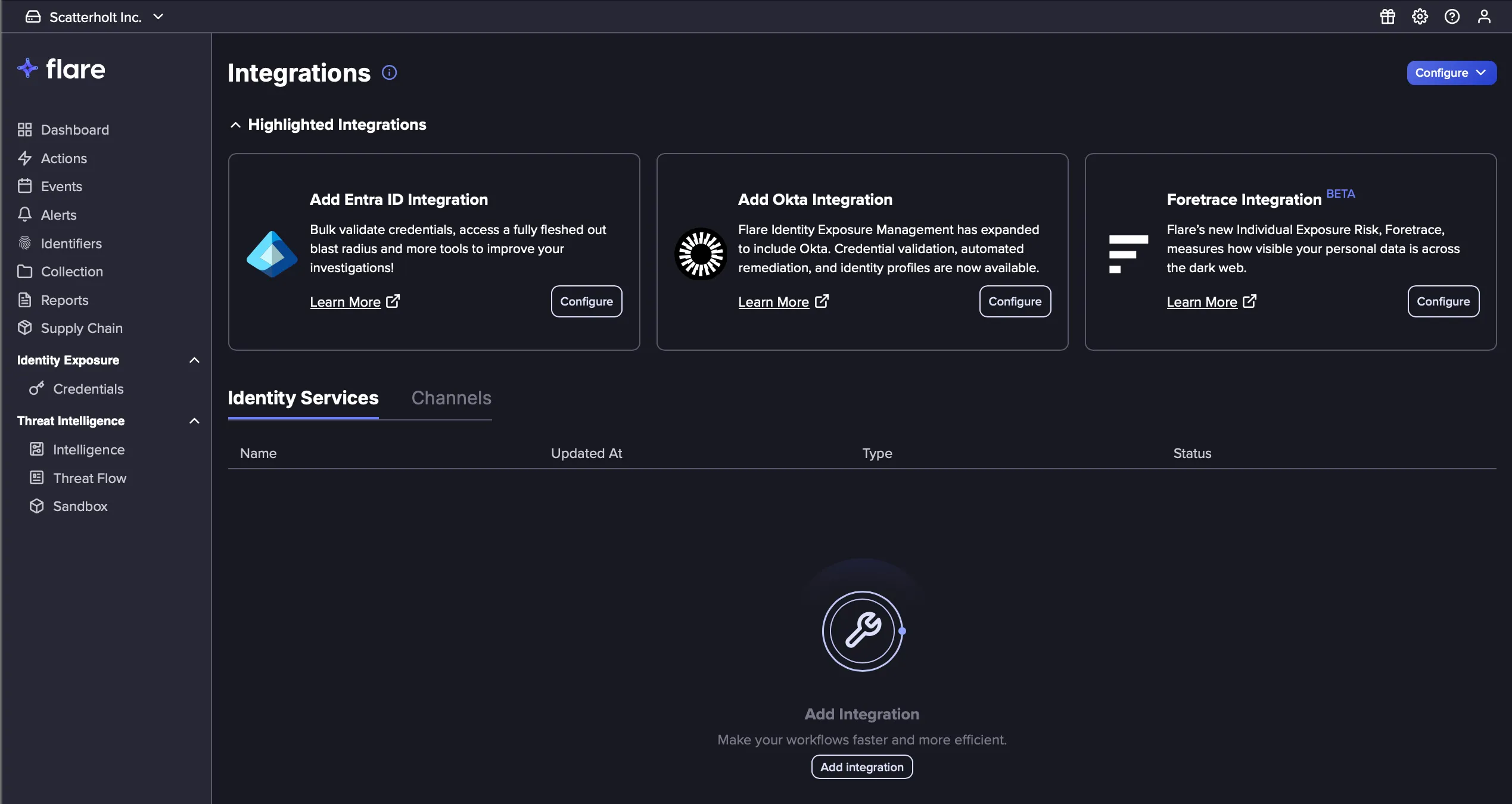Configure the Entra ID integration

586,301
